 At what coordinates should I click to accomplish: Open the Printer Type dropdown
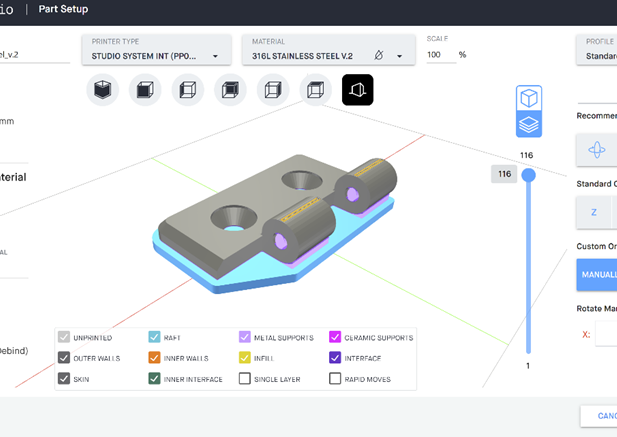coord(156,56)
